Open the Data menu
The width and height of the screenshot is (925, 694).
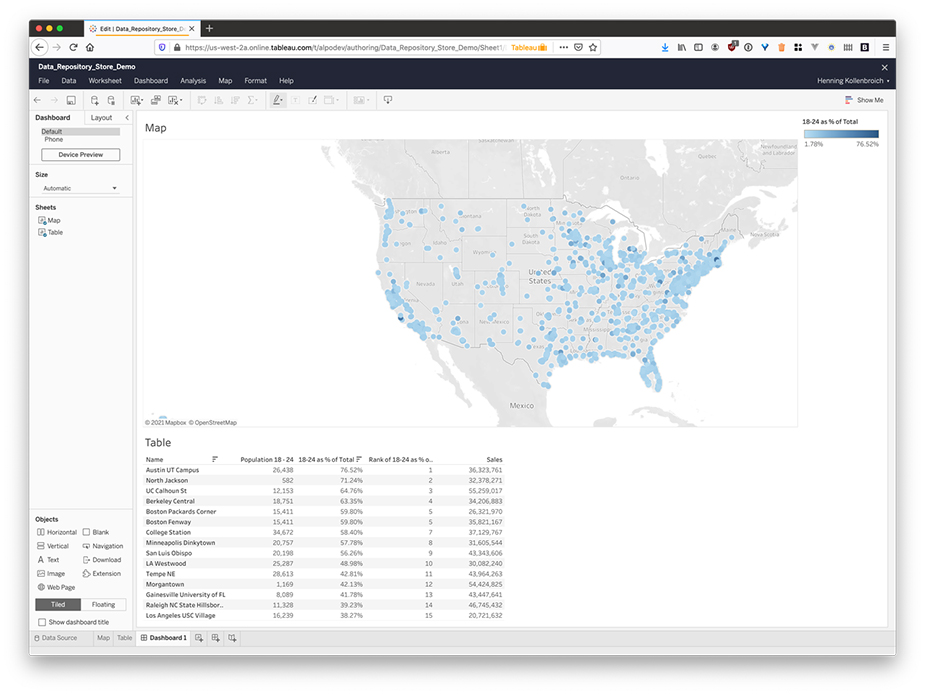point(68,81)
